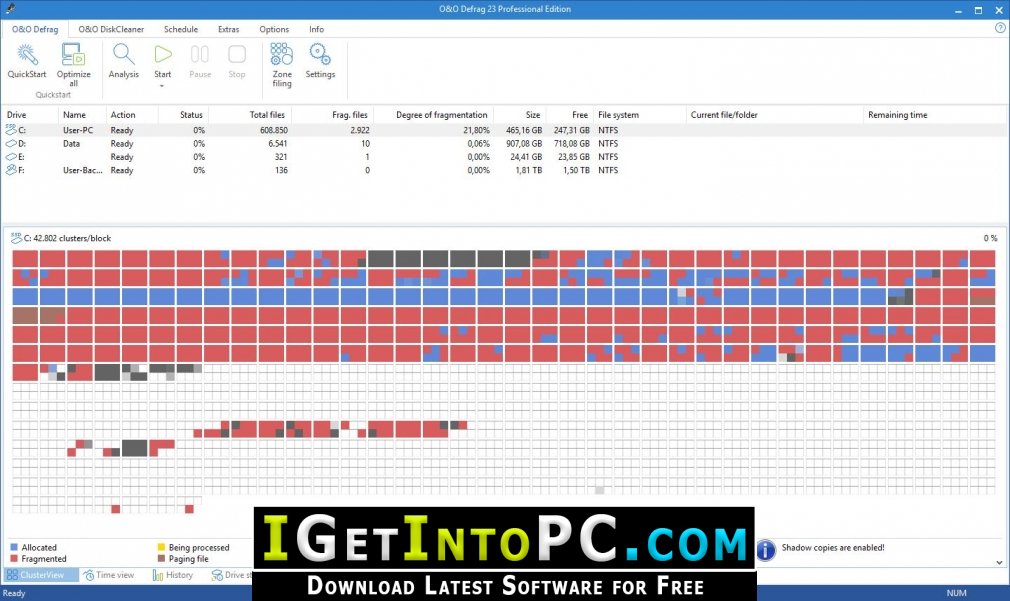
Task: Click the Remaining time column header
Action: coord(935,115)
